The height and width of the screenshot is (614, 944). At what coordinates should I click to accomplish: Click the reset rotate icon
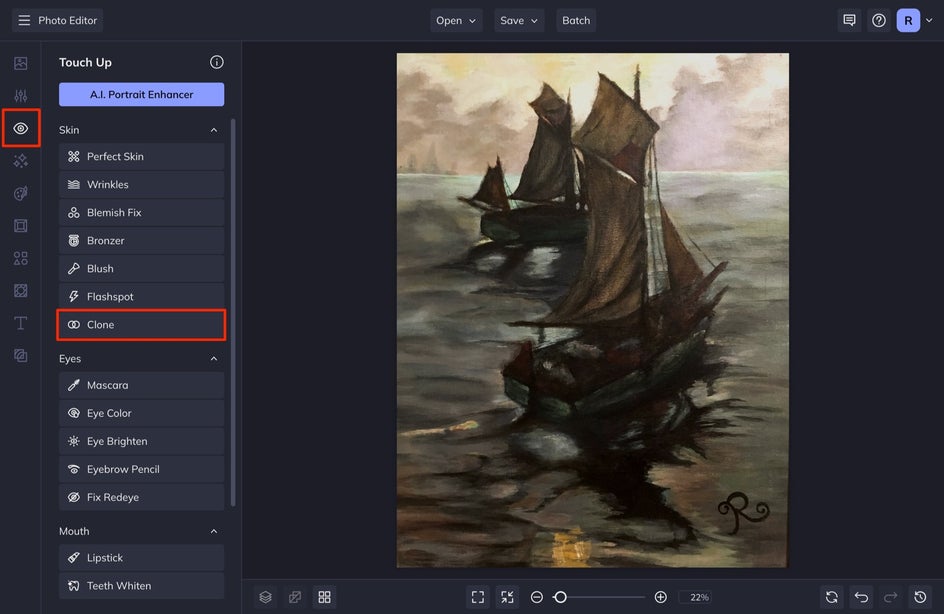point(832,597)
